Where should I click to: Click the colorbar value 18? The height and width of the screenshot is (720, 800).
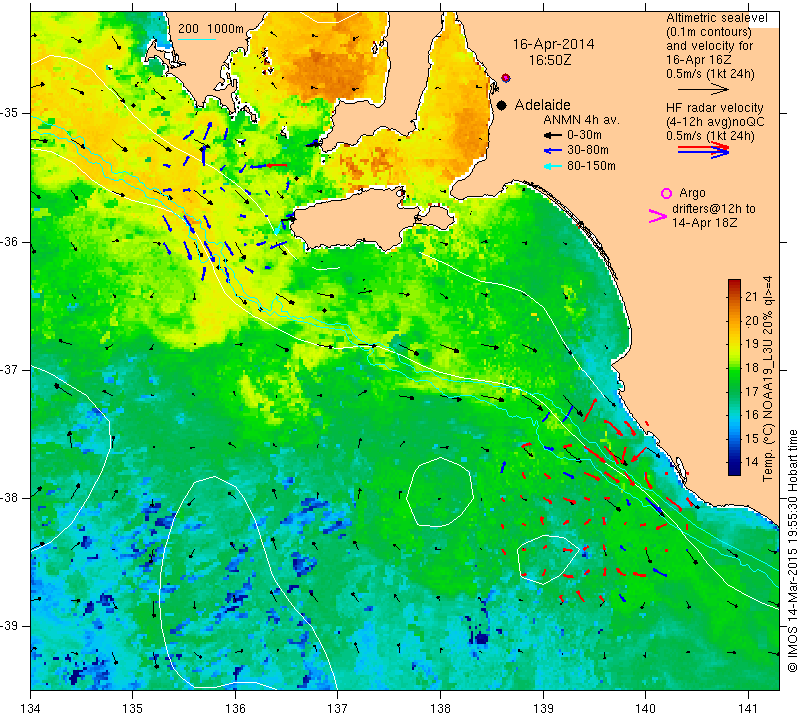point(752,367)
